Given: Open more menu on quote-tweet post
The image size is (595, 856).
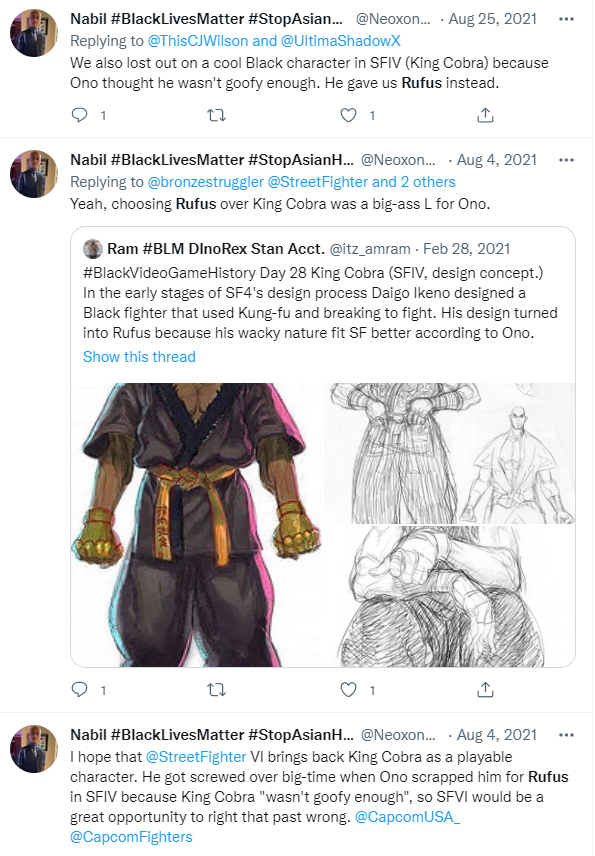Looking at the screenshot, I should (x=566, y=160).
